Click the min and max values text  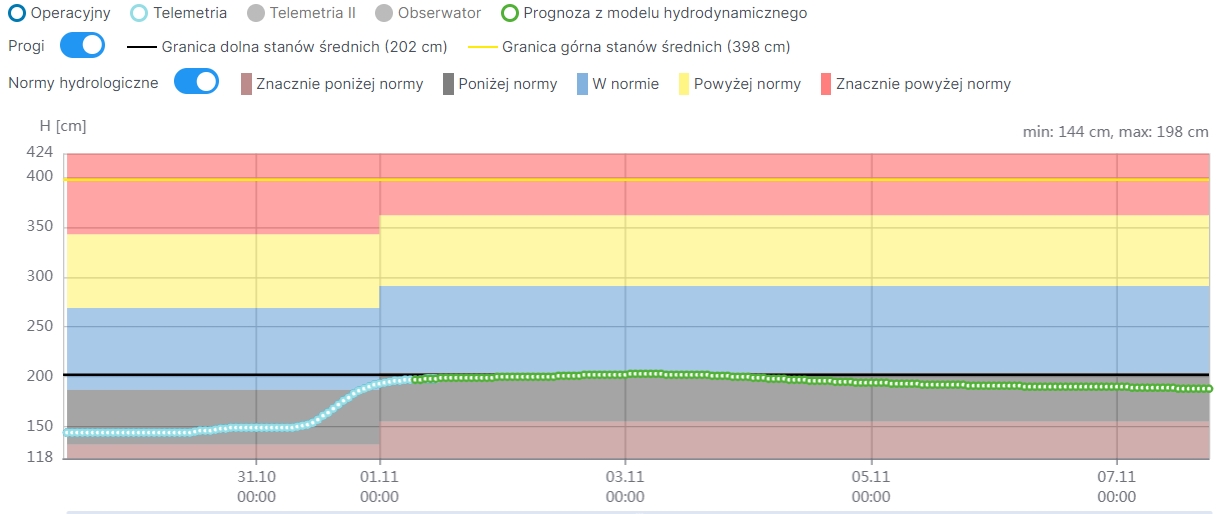(x=1116, y=132)
